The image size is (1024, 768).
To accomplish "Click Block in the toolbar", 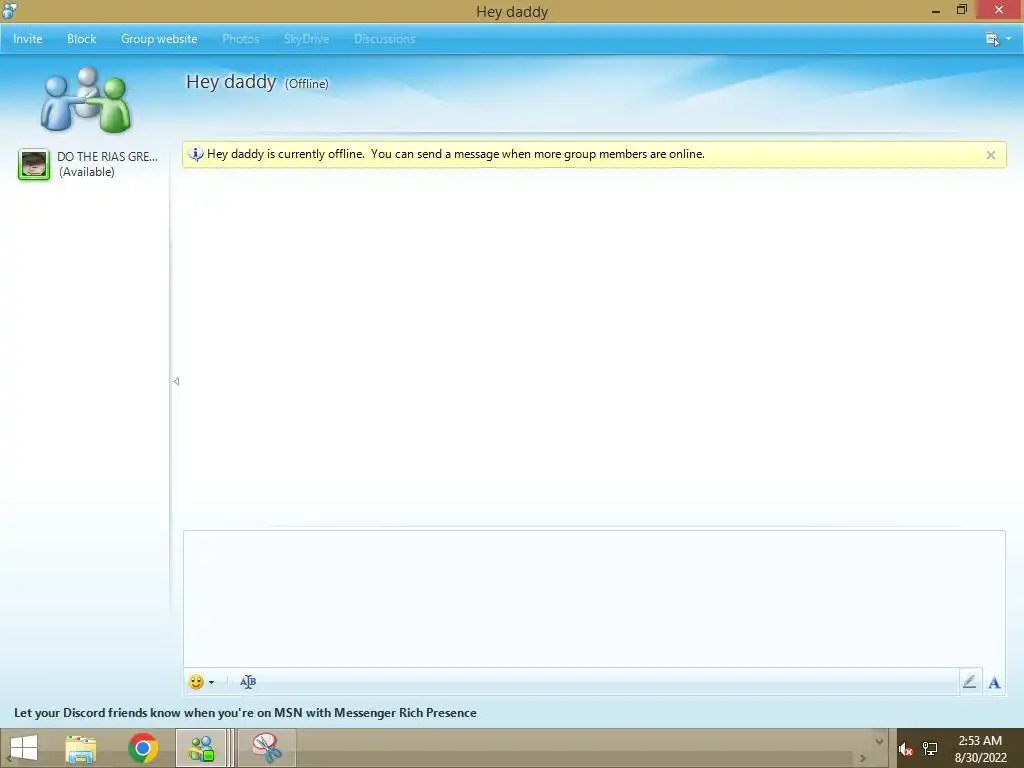I will click(x=82, y=39).
